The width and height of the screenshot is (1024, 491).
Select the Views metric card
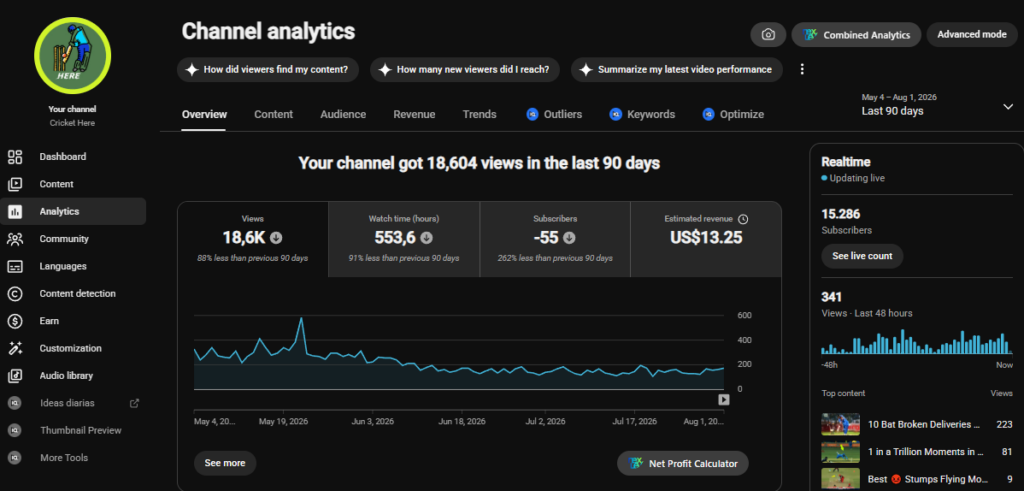click(253, 239)
